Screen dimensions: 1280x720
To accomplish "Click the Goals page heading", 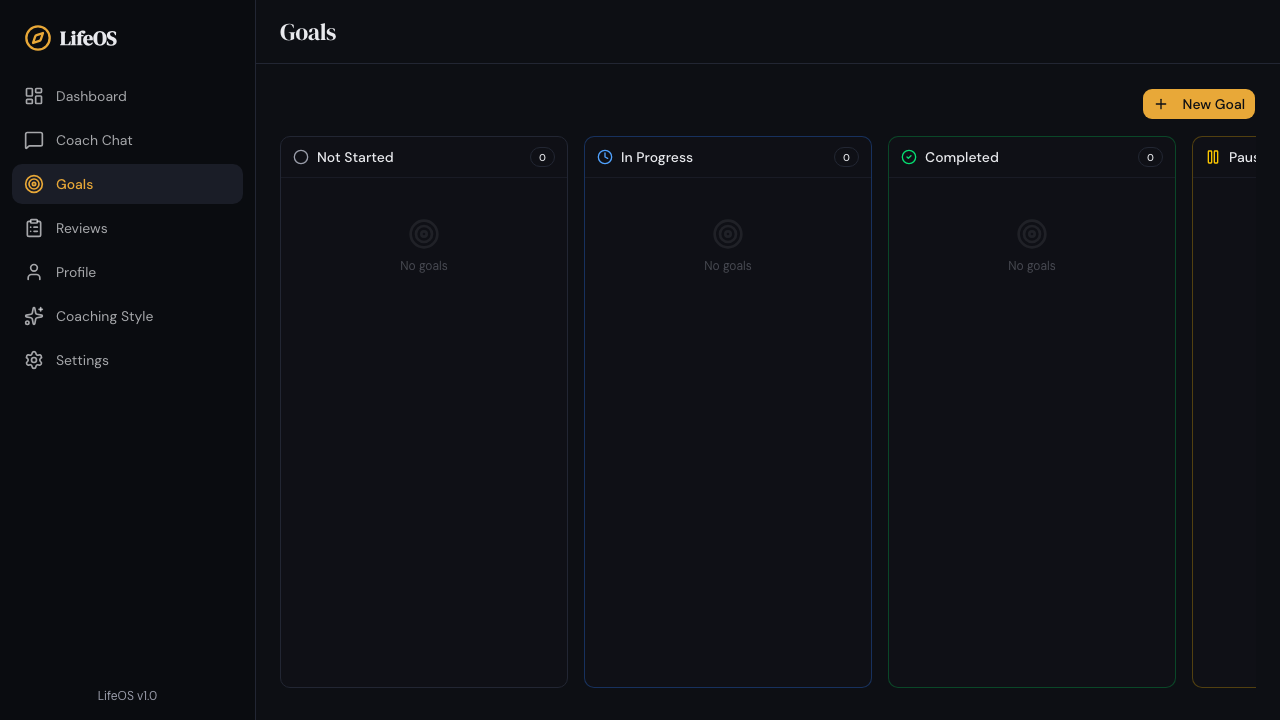I will coord(308,32).
